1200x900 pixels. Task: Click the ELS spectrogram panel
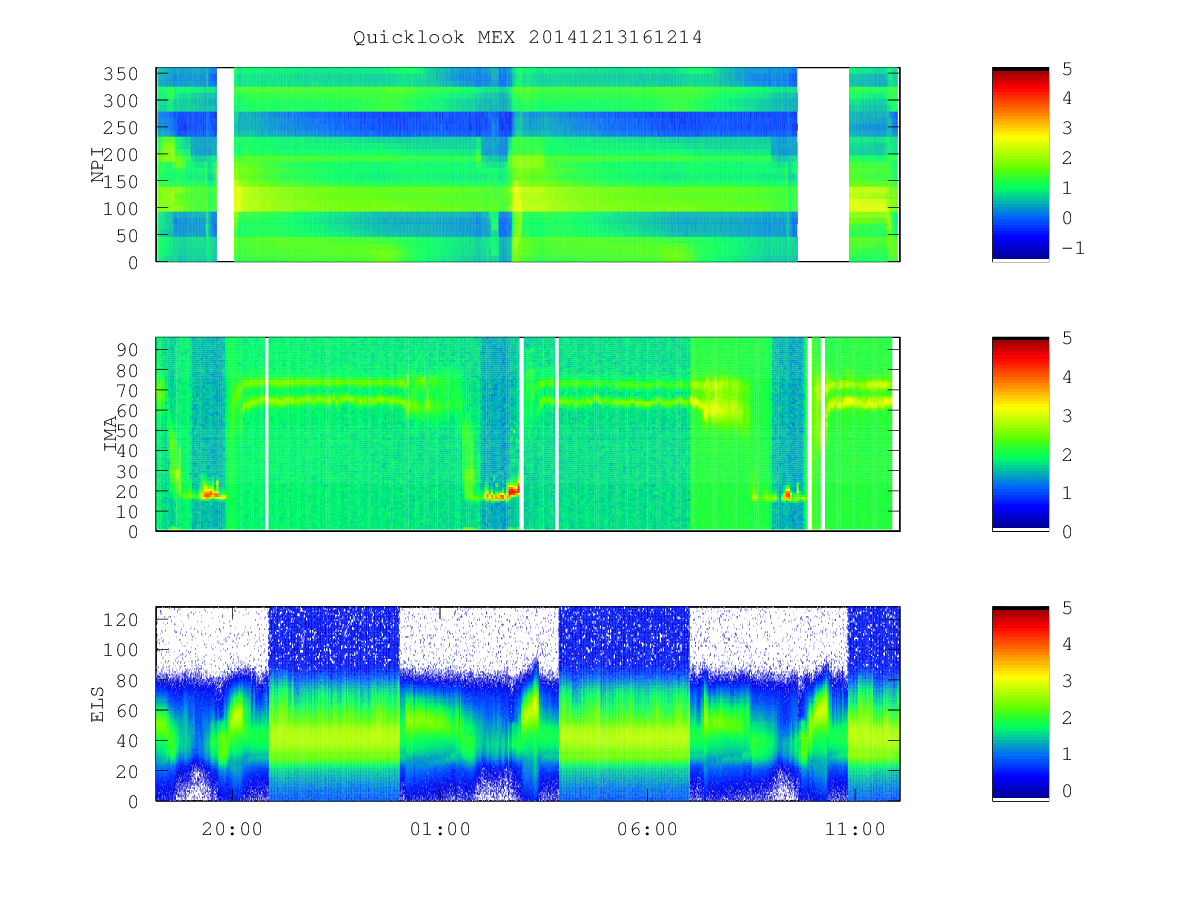528,704
